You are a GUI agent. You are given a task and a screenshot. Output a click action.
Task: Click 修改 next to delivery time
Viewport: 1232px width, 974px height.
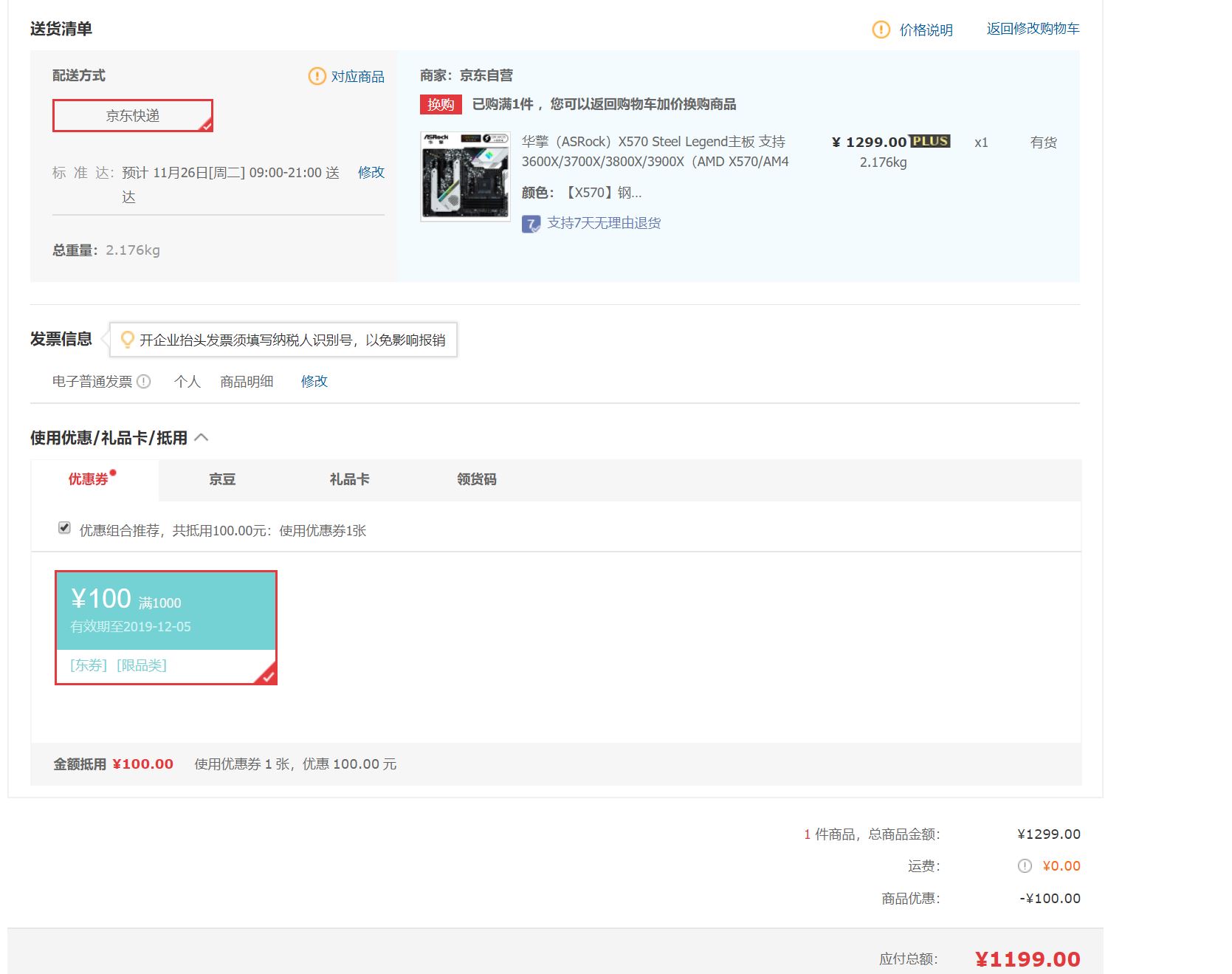click(371, 172)
